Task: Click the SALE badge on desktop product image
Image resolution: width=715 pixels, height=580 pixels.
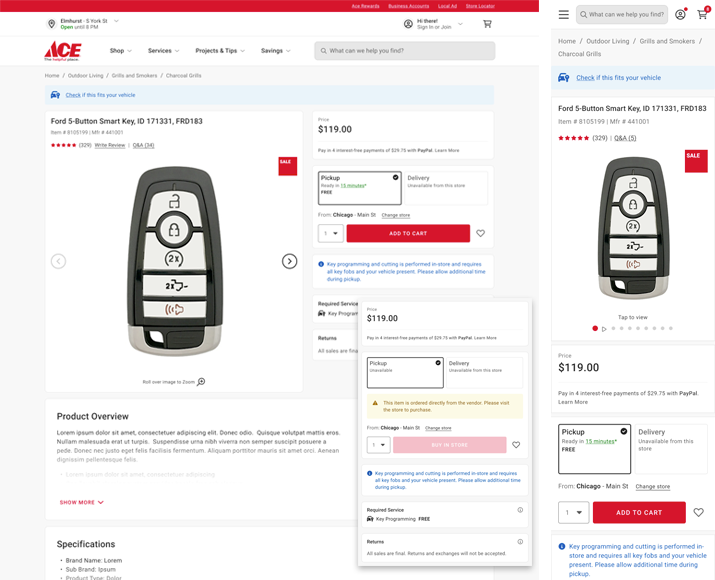Action: pyautogui.click(x=287, y=166)
